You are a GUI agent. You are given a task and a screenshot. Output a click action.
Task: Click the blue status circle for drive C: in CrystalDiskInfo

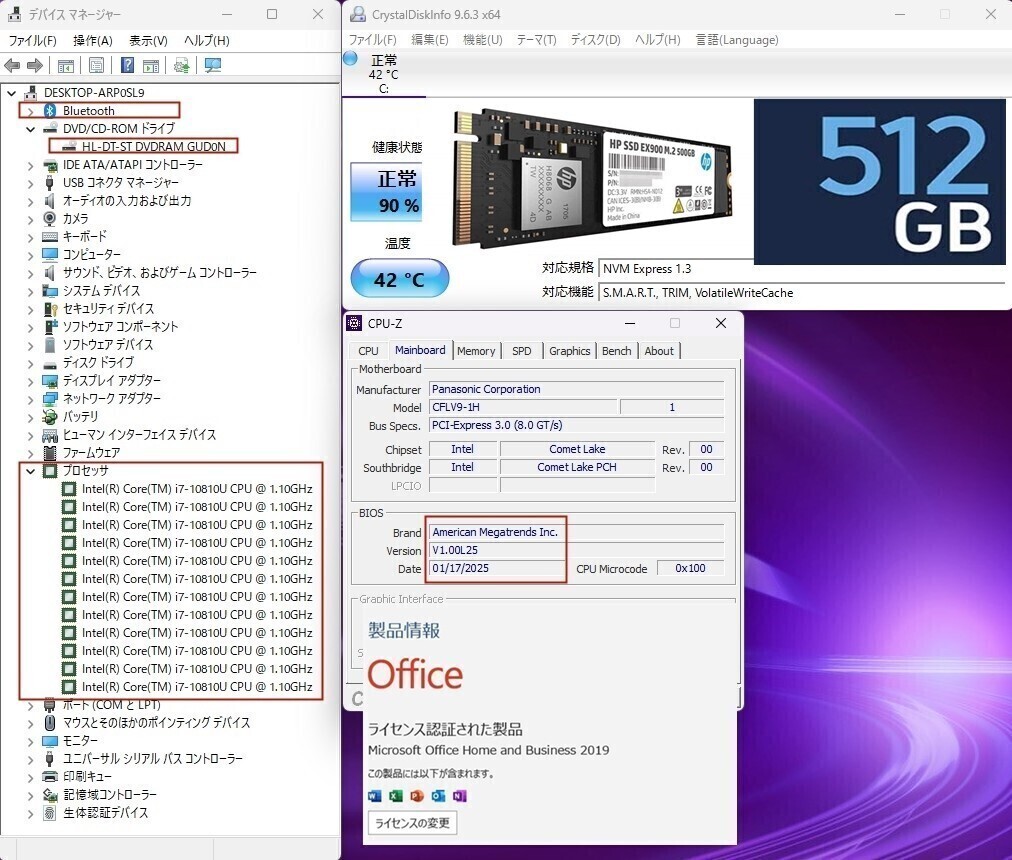[350, 59]
